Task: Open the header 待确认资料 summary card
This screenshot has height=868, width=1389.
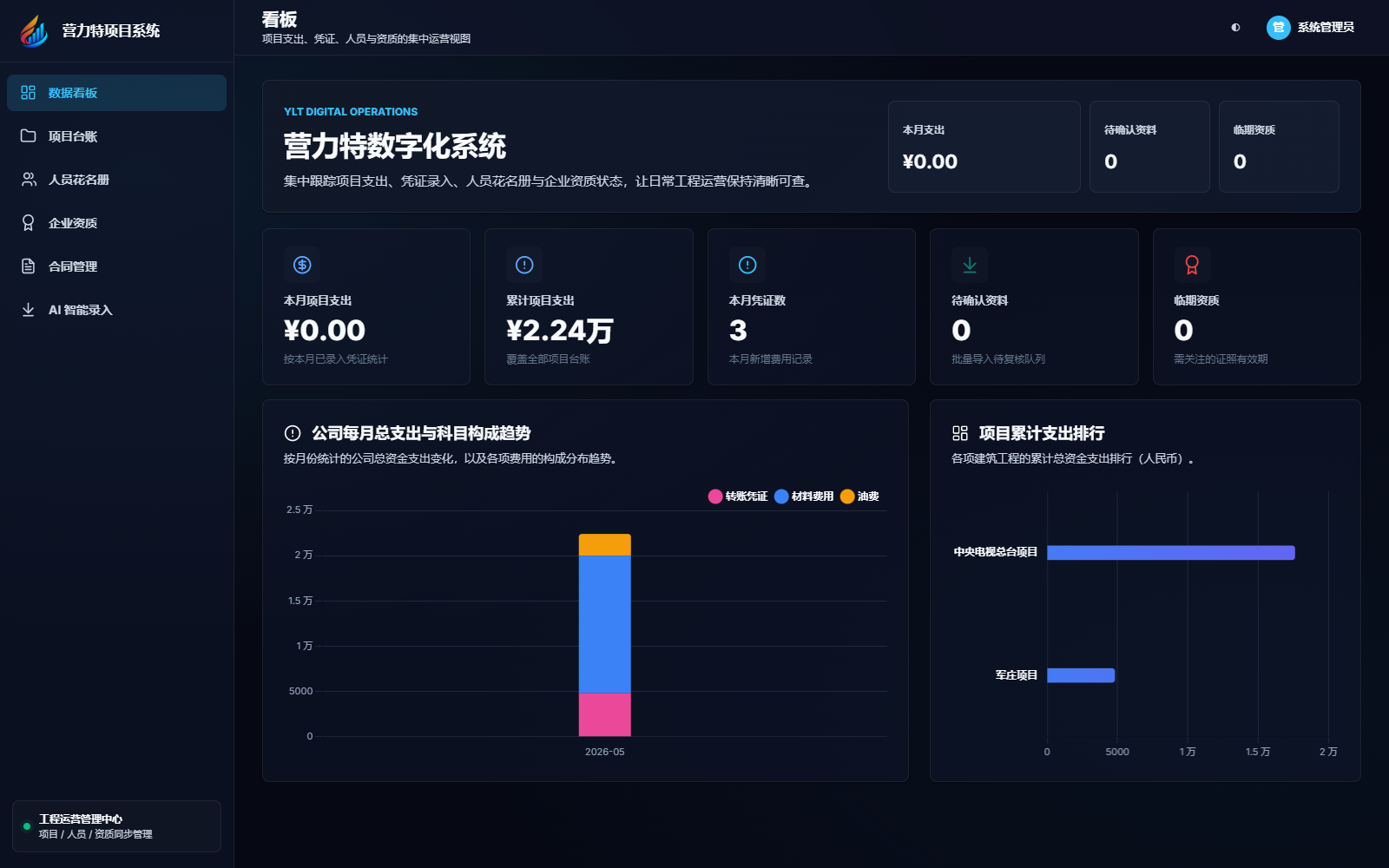Action: point(1149,147)
